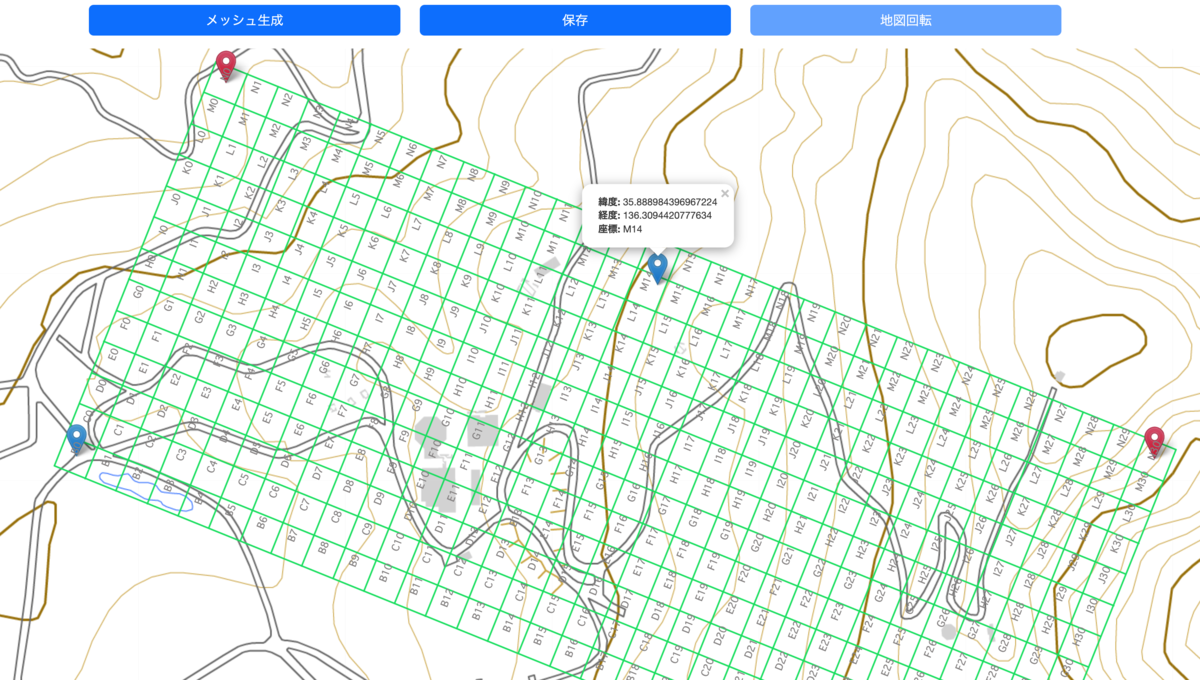Select grid cell E0
This screenshot has height=680, width=1200.
113,354
